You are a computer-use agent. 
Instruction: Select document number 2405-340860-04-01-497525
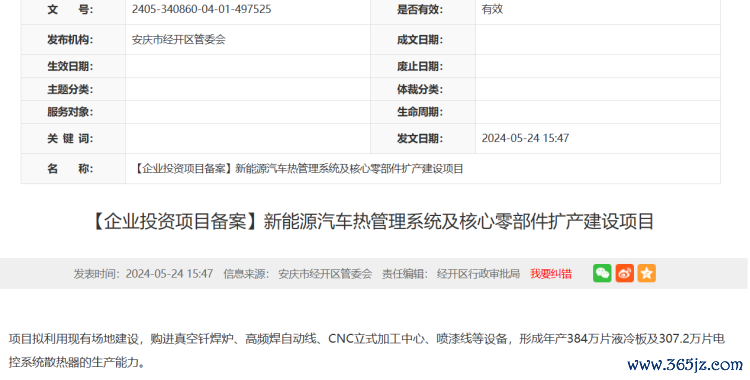click(201, 9)
